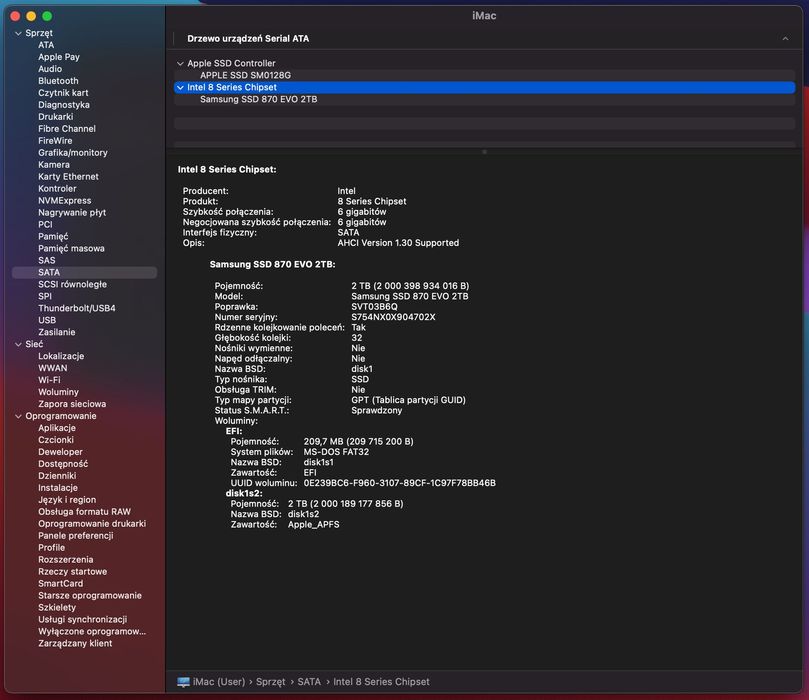Click SATA breadcrumb in path bar

[309, 682]
